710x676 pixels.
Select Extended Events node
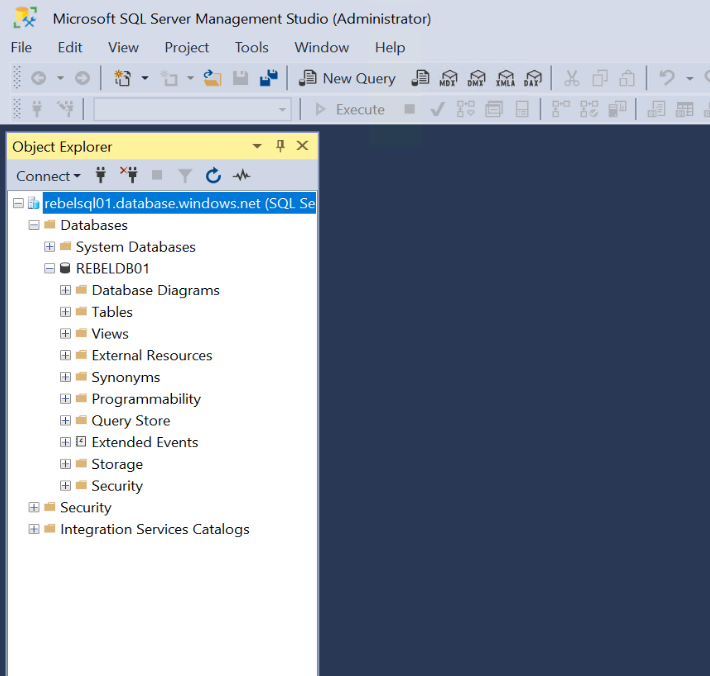(144, 442)
